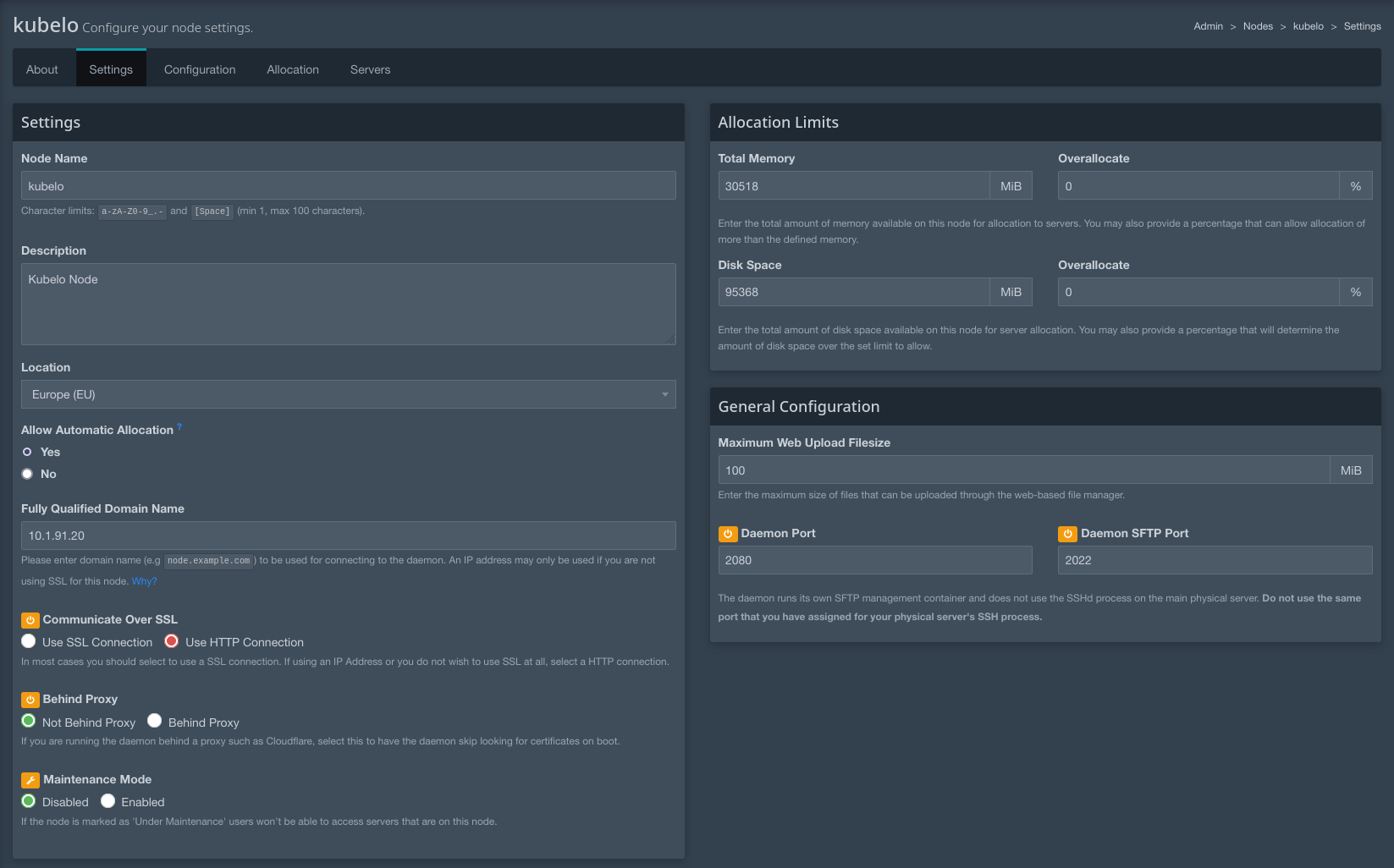This screenshot has width=1394, height=868.
Task: Click the node.example.com code sample text
Action: tap(208, 561)
